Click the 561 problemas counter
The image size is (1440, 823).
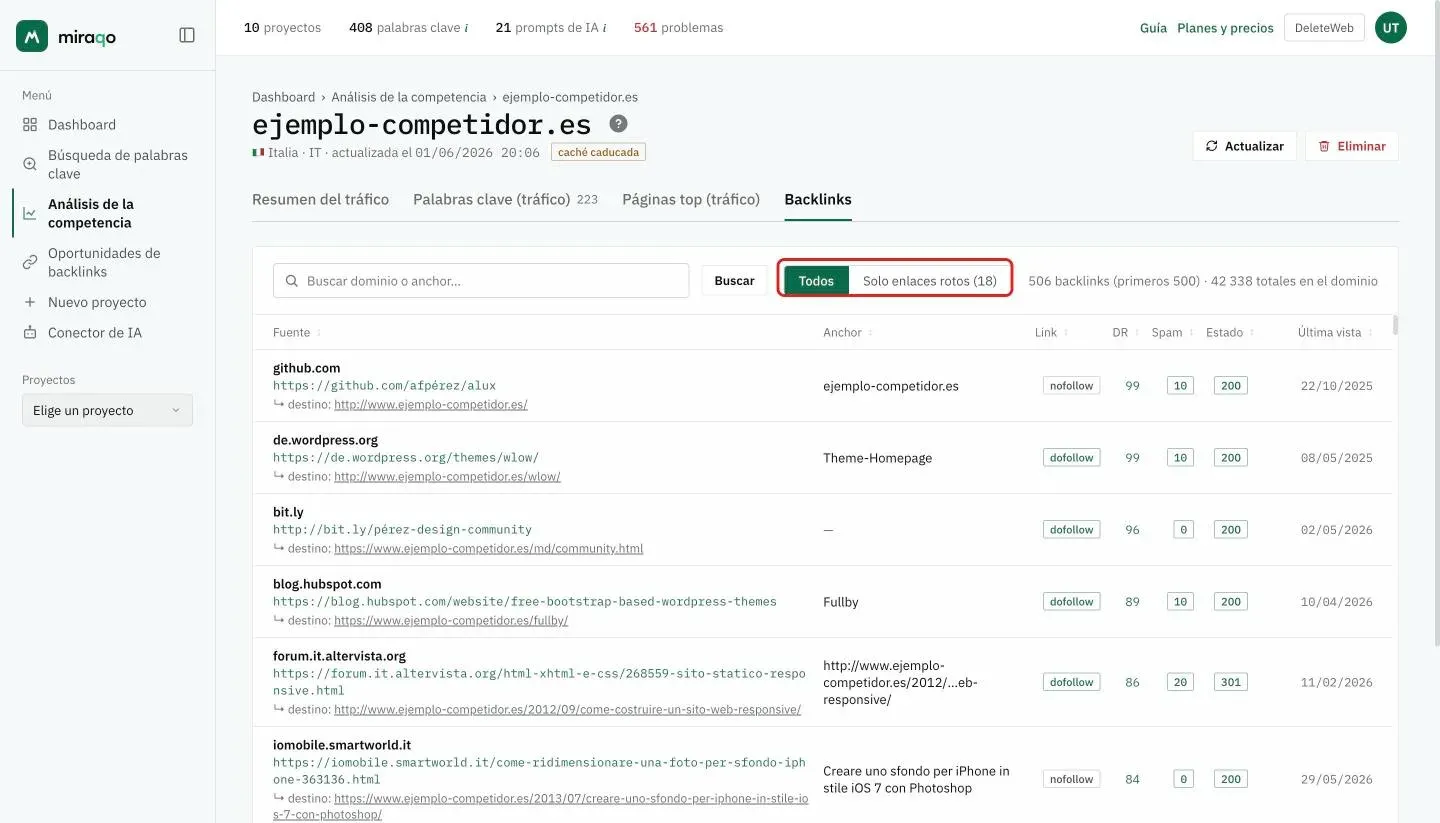[679, 28]
